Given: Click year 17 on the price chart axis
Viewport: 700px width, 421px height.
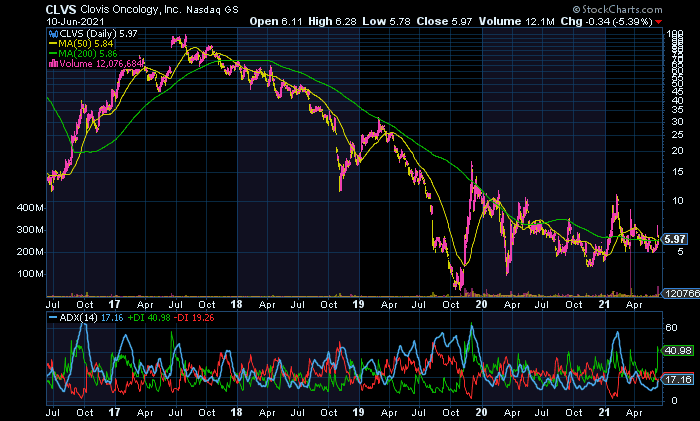Looking at the screenshot, I should pyautogui.click(x=114, y=304).
